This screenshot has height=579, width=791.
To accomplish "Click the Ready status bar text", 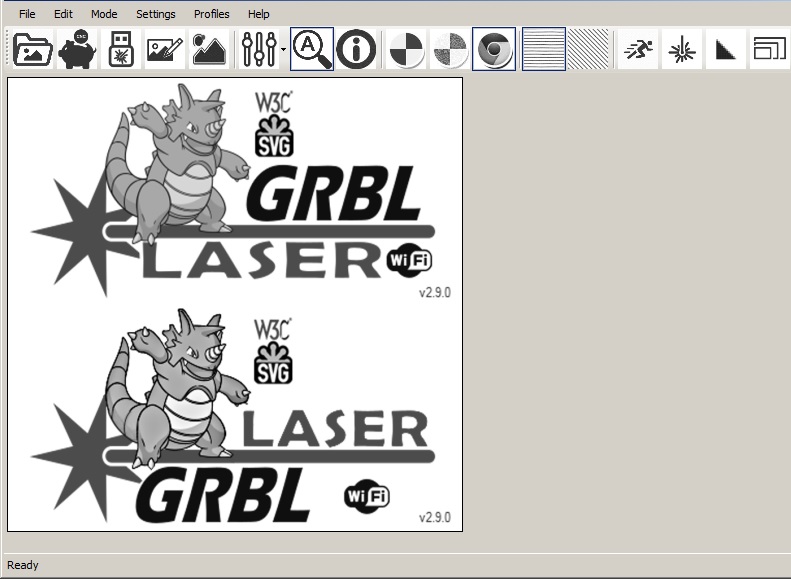I will click(23, 565).
